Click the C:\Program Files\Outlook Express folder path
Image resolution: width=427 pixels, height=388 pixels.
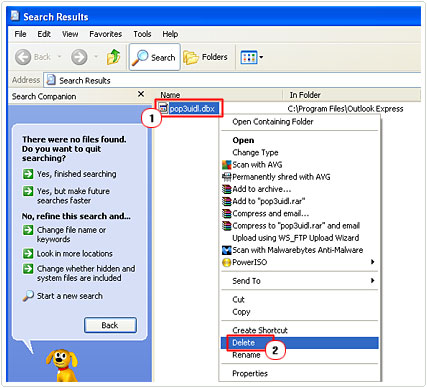[x=345, y=109]
